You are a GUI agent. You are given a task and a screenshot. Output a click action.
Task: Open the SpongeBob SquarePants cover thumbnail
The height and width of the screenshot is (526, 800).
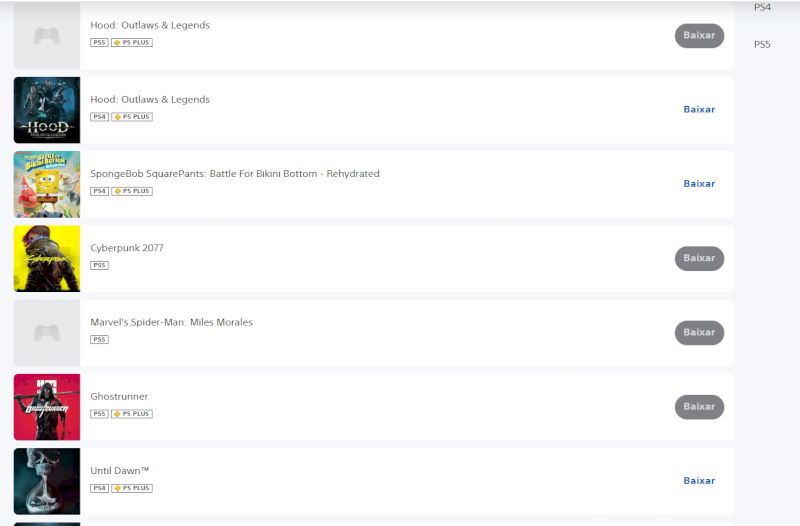pos(47,184)
